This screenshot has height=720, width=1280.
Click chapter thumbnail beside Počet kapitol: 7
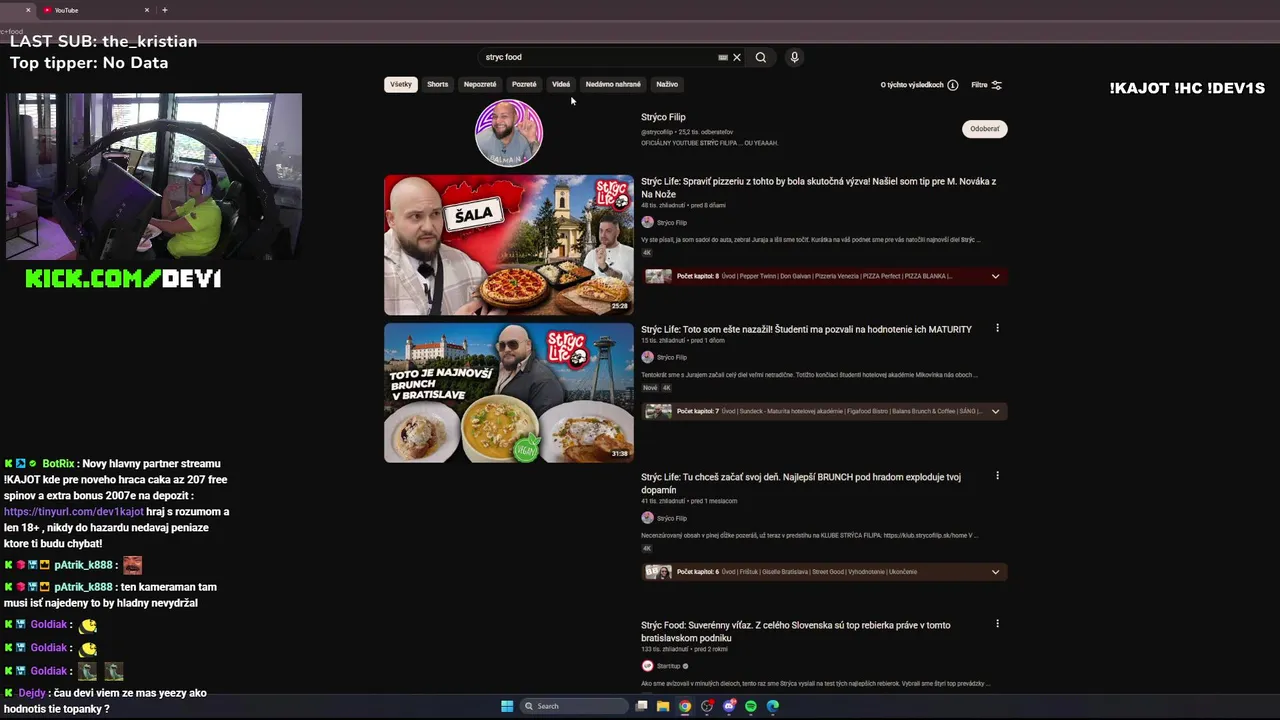tap(658, 411)
